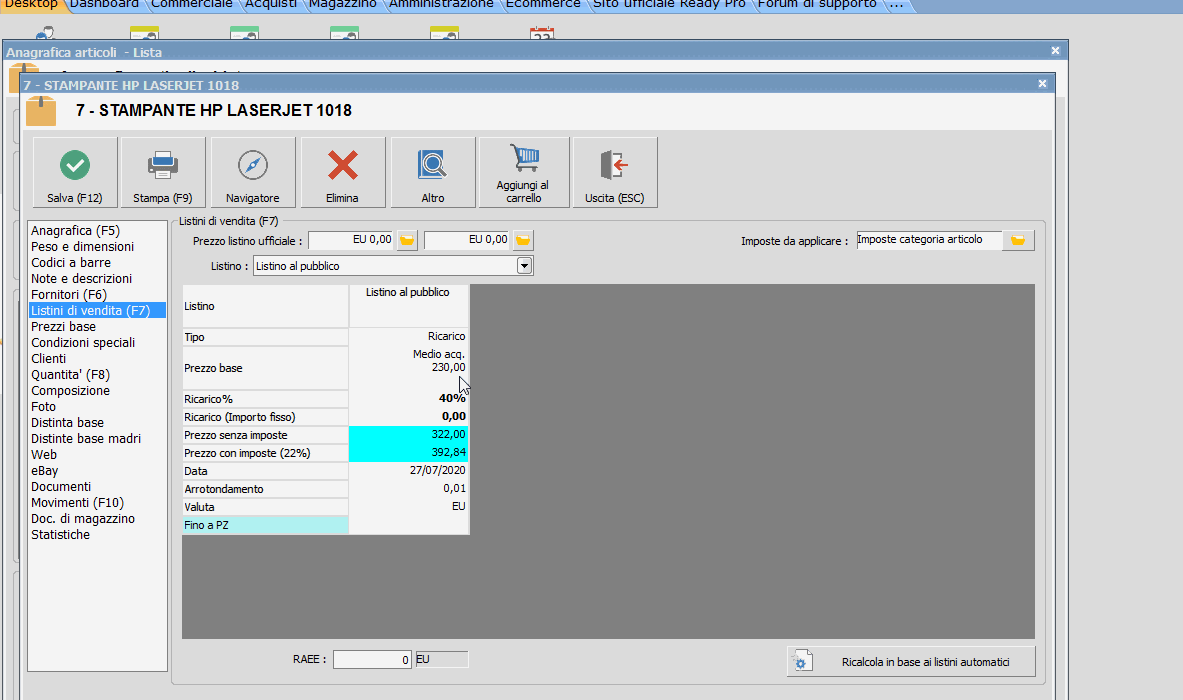Image resolution: width=1183 pixels, height=700 pixels.
Task: Click Prezzo senza imposte value 322,00
Action: (408, 434)
